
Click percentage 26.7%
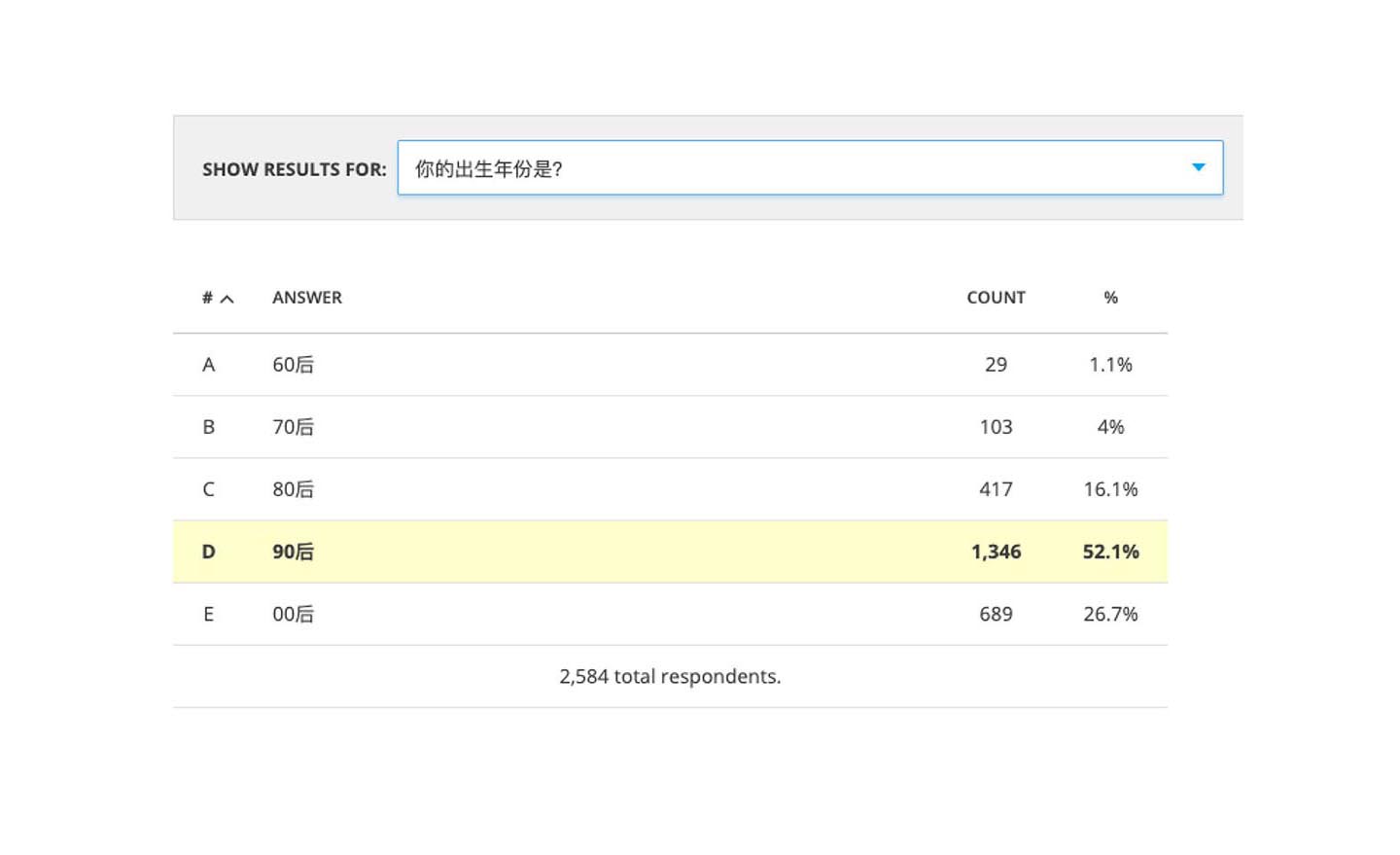(1110, 614)
